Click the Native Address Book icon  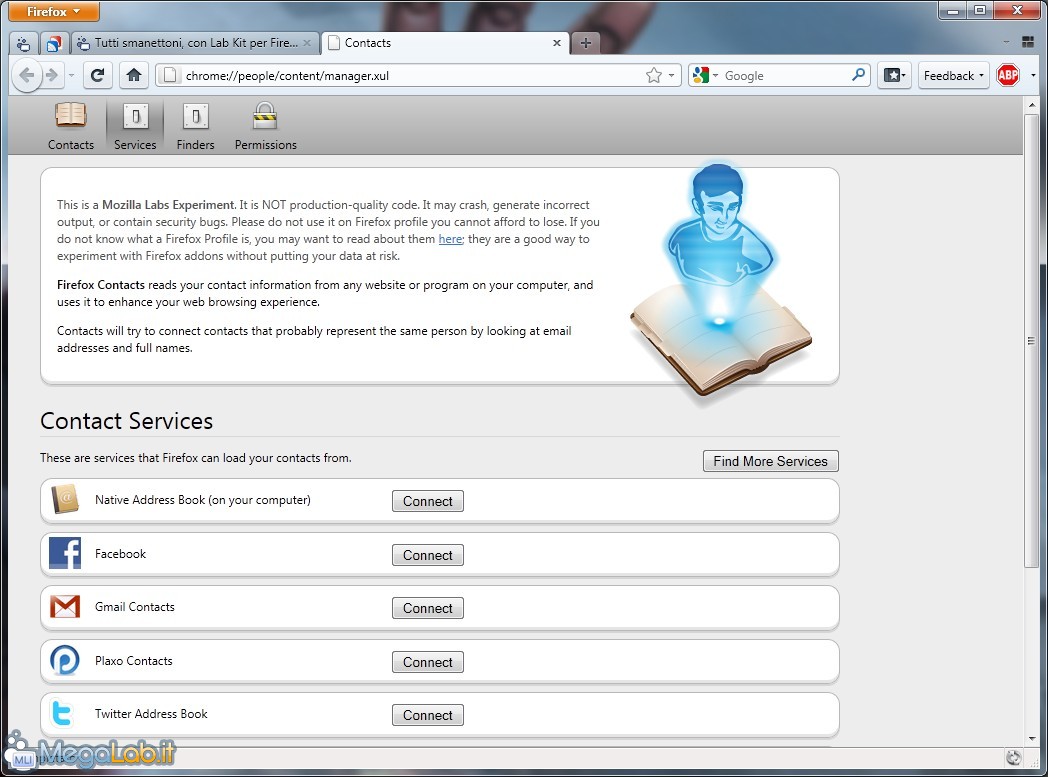pos(65,499)
